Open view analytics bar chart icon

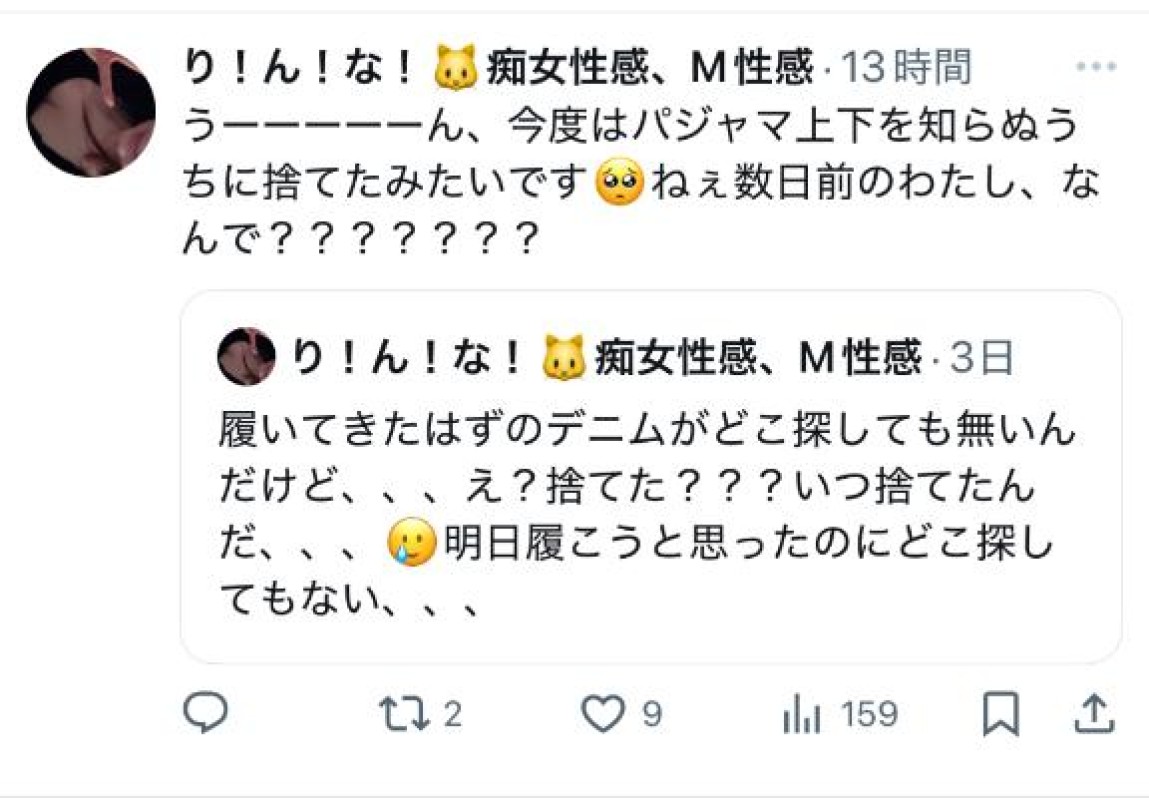coord(802,714)
